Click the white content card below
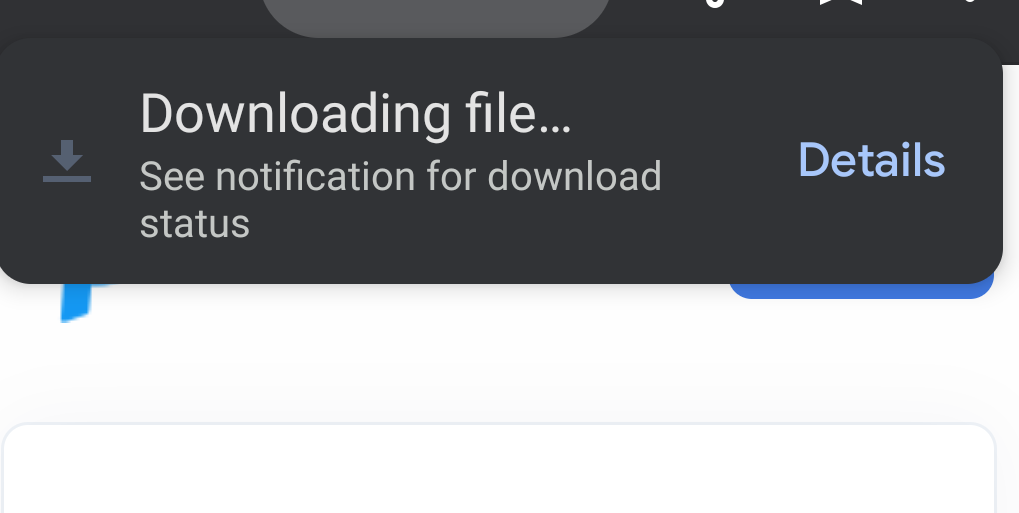 click(499, 468)
